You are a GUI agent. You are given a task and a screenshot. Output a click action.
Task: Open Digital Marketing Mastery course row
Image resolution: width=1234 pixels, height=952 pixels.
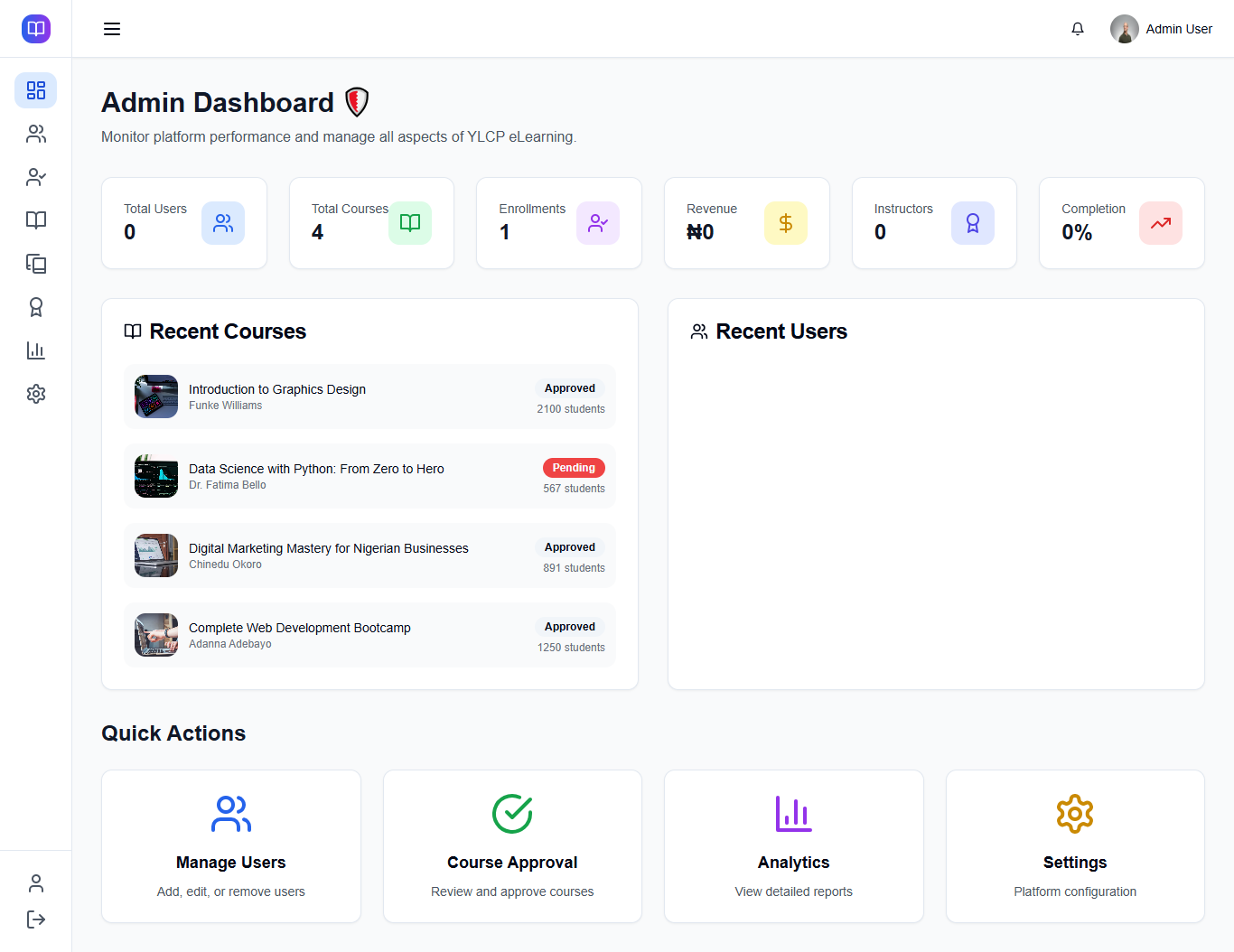pos(369,555)
